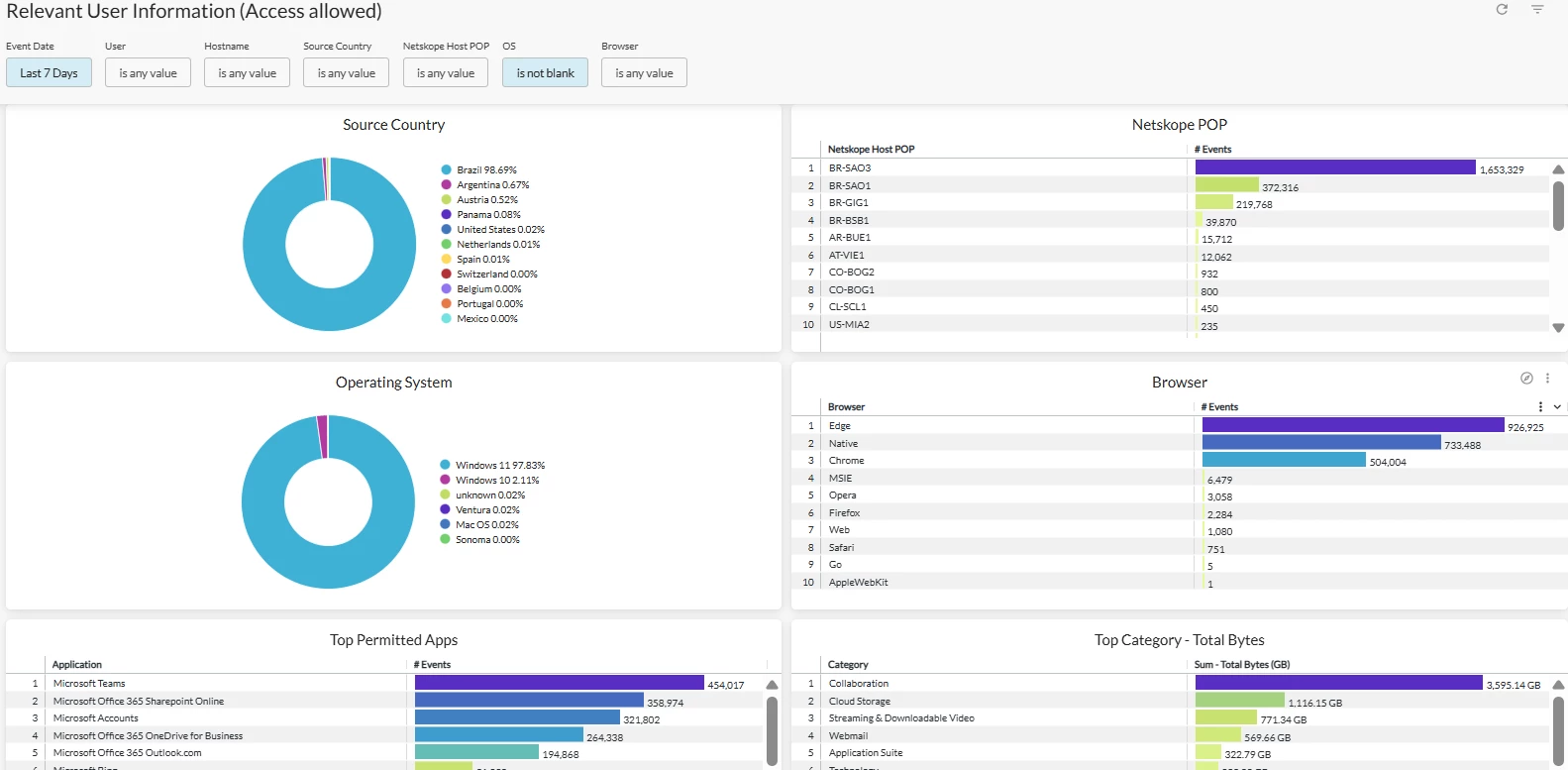
Task: Toggle Windows 10 legend entry
Action: [x=489, y=480]
